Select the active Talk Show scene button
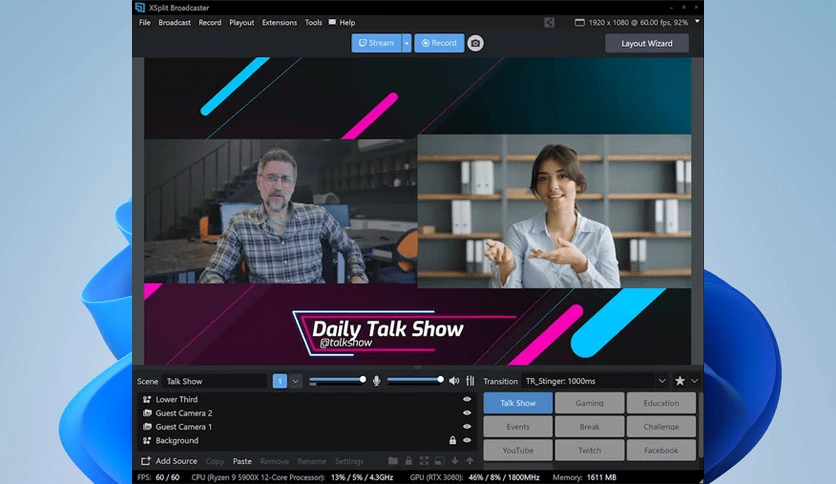 pyautogui.click(x=518, y=403)
